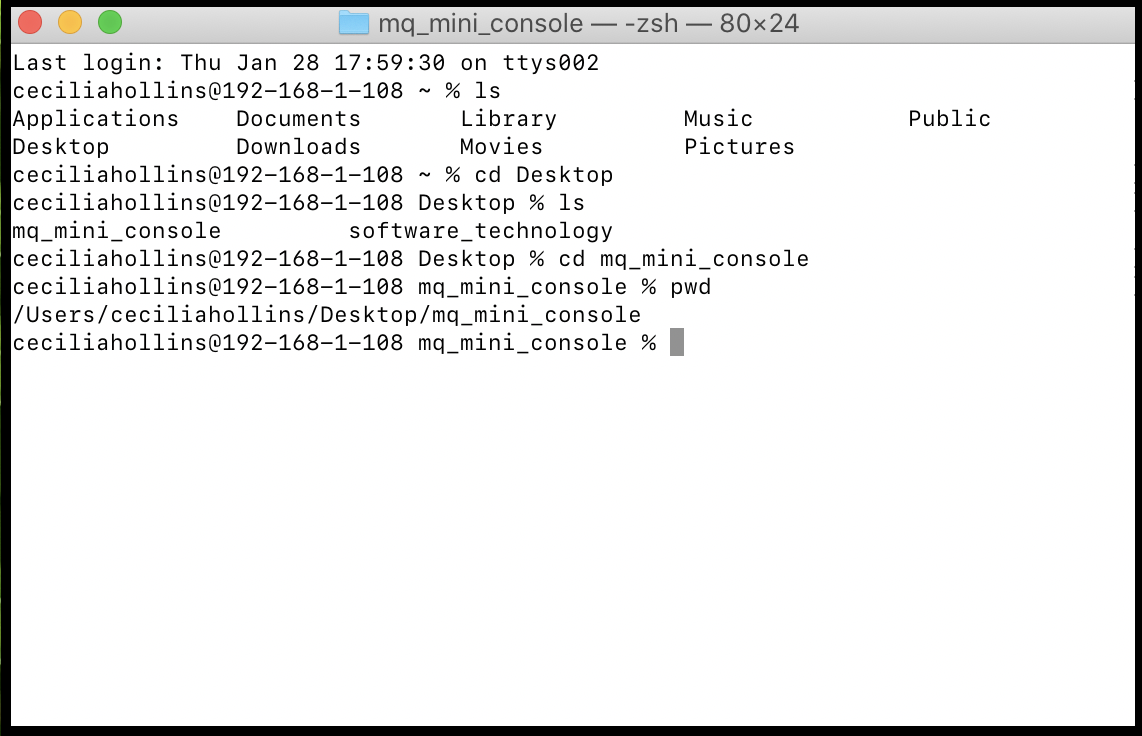Close the Terminal window with red button
The width and height of the screenshot is (1142, 736).
(31, 22)
